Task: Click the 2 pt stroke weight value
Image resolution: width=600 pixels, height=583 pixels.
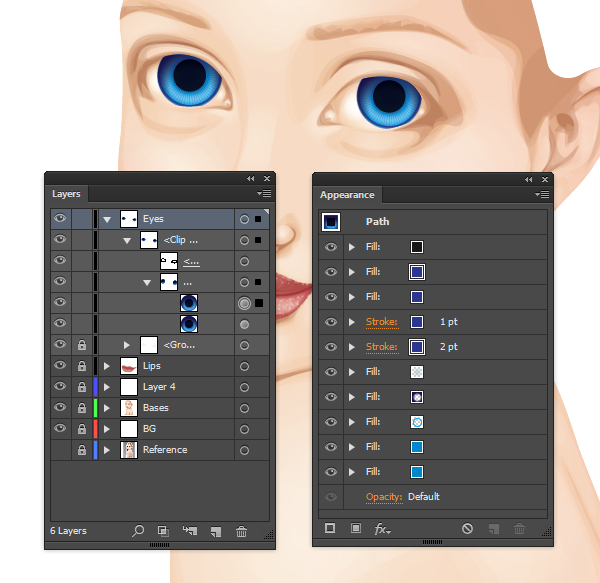Action: click(448, 347)
